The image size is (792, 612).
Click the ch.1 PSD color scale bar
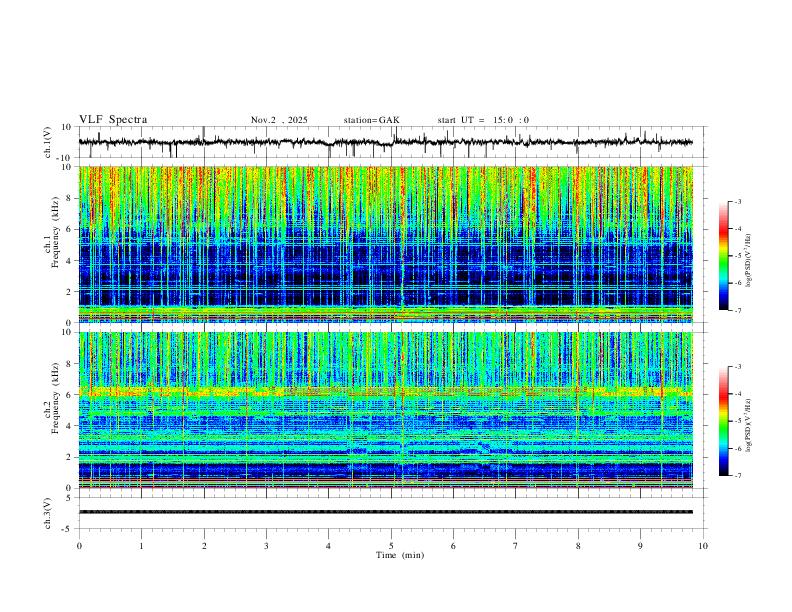click(724, 256)
